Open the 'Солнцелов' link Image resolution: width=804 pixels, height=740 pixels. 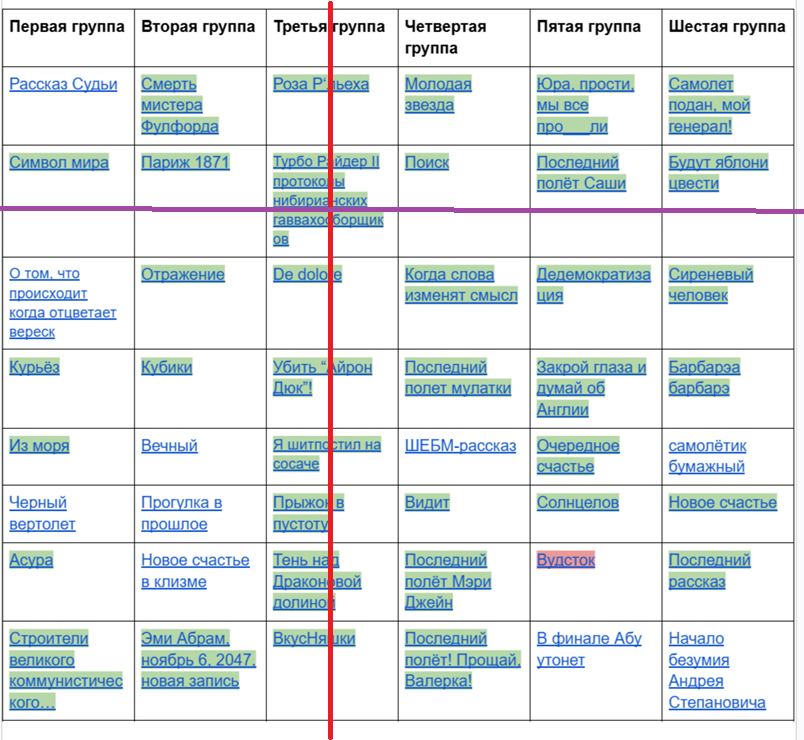[x=578, y=502]
